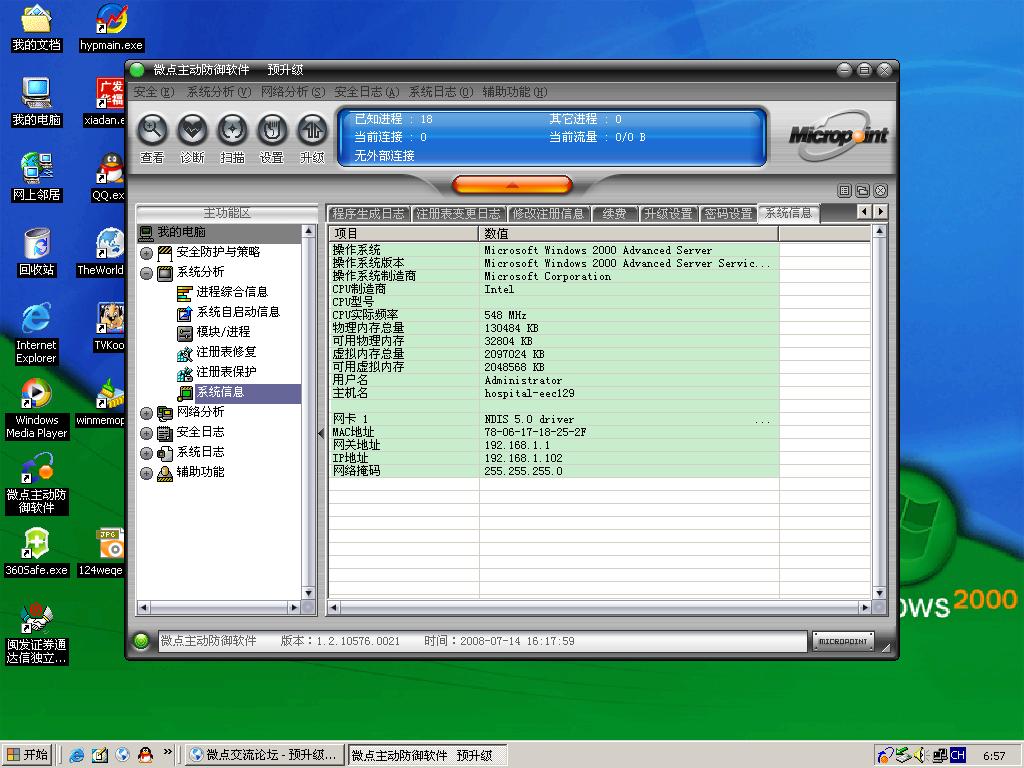Launch QQ penguin from quick launch bar

point(145,755)
